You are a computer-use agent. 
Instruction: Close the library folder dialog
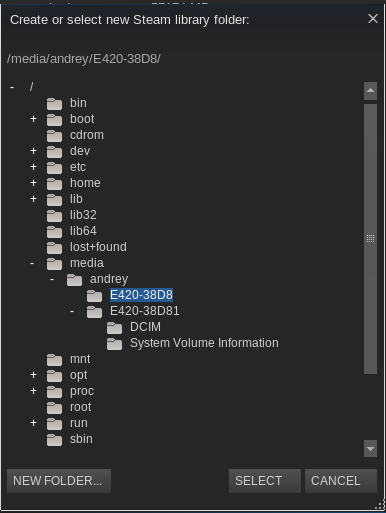coord(373,19)
